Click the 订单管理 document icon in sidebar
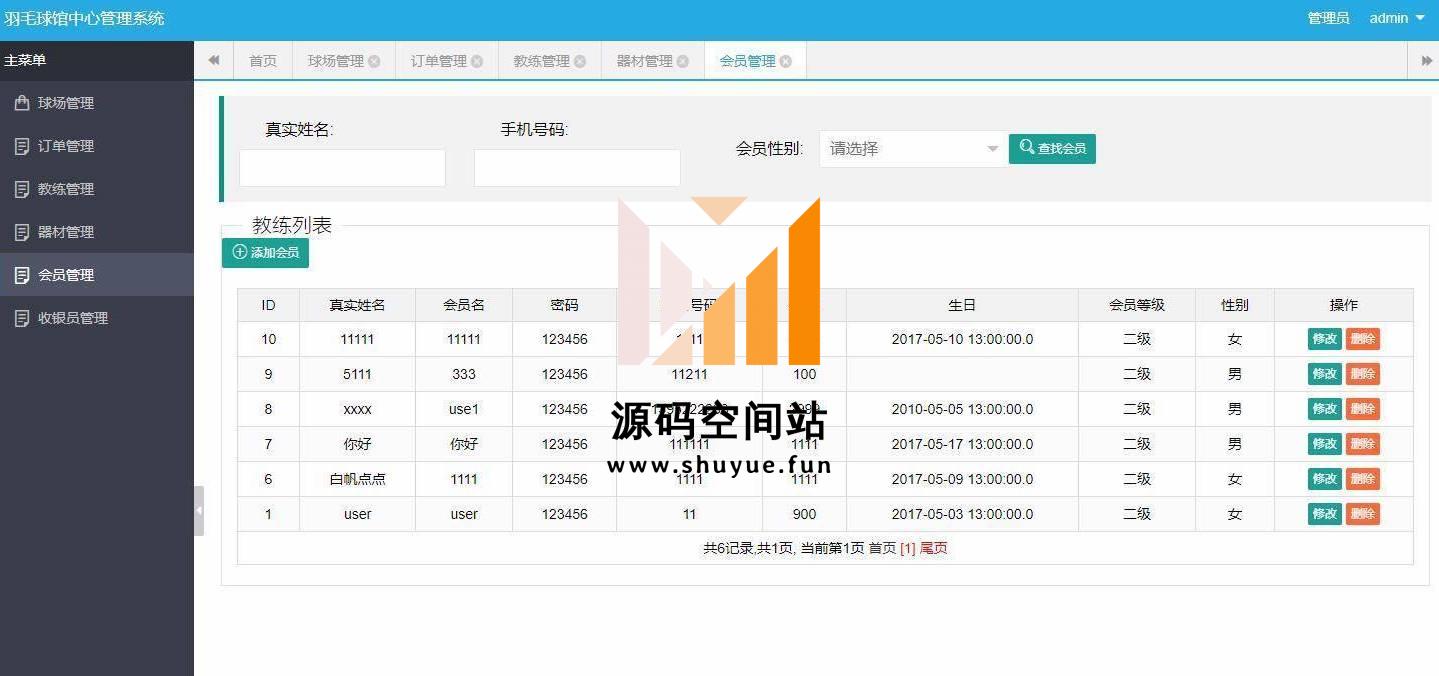 [21, 146]
